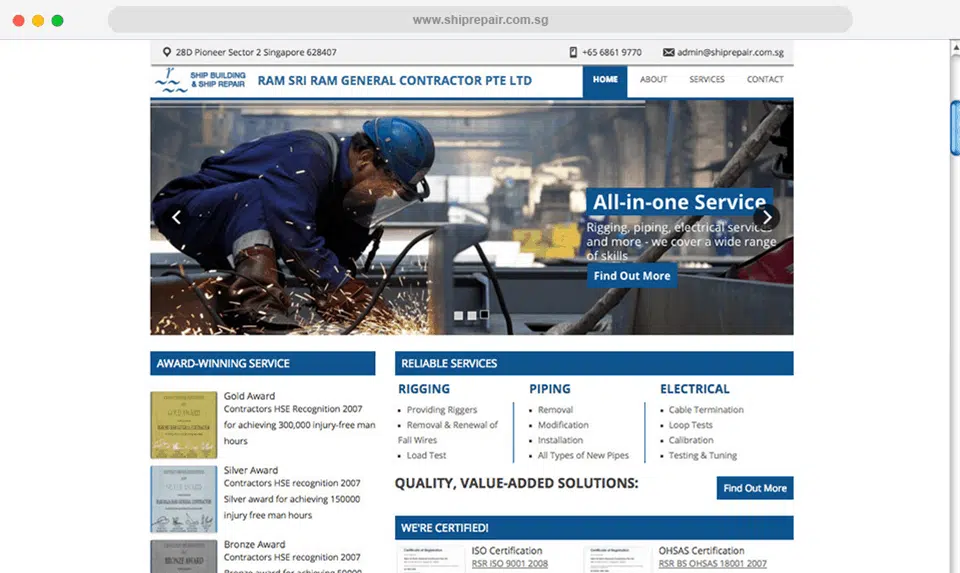Click the PIPING heading
The image size is (960, 573).
click(x=550, y=389)
